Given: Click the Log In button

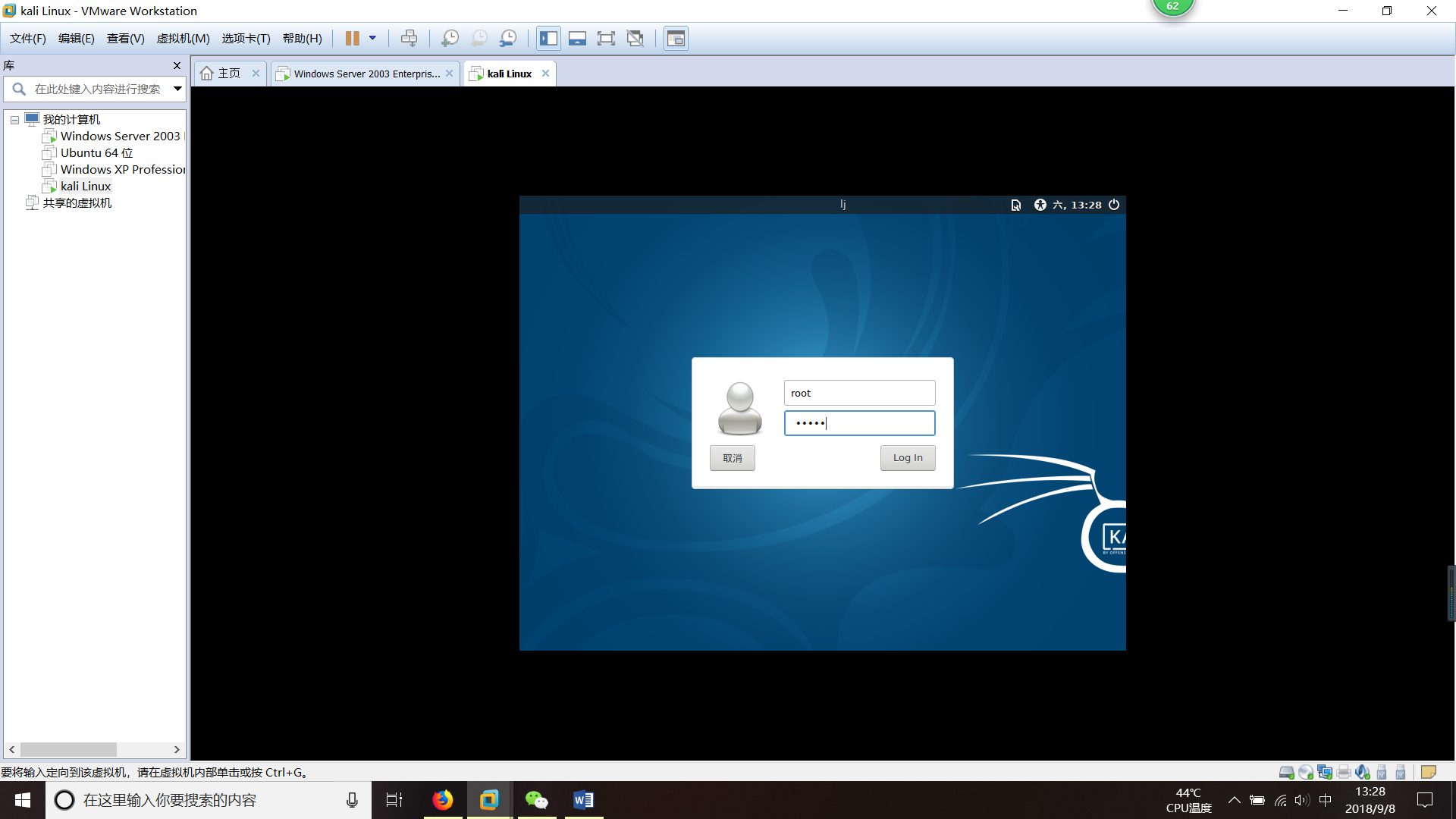Looking at the screenshot, I should coord(907,458).
